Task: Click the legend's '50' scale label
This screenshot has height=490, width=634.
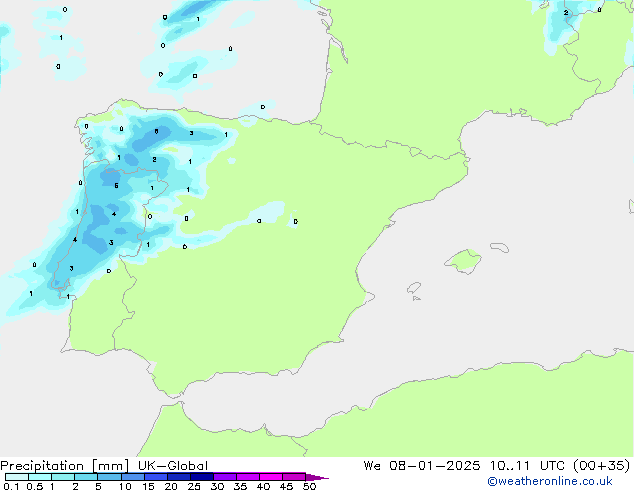Action: pos(309,486)
